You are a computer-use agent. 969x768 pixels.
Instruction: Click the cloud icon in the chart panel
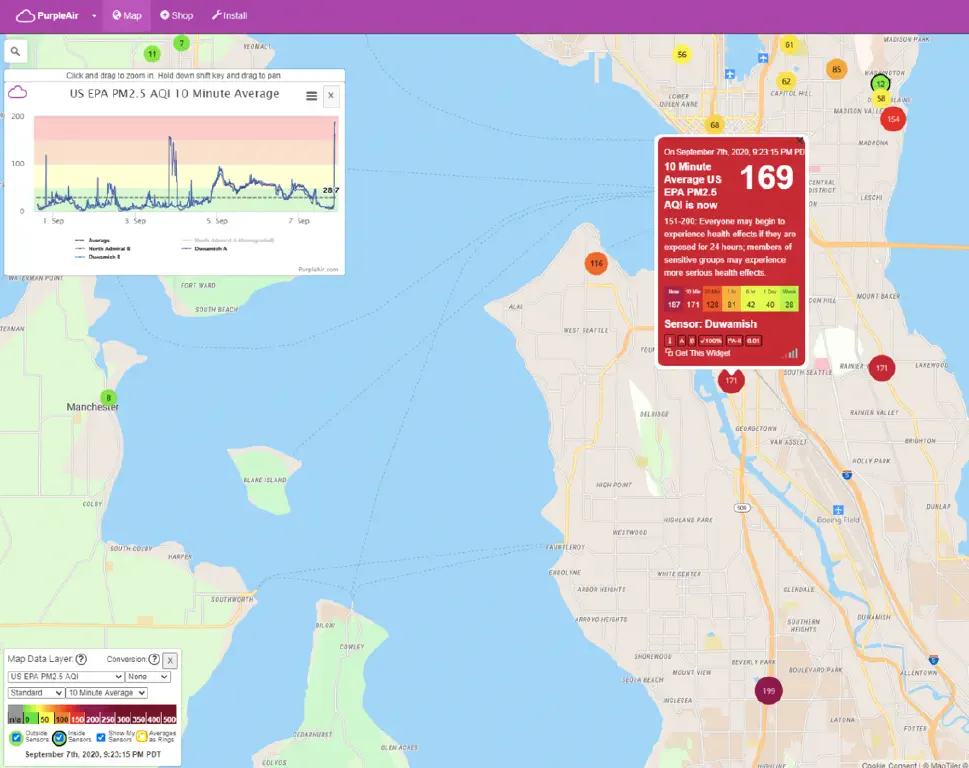coord(17,92)
